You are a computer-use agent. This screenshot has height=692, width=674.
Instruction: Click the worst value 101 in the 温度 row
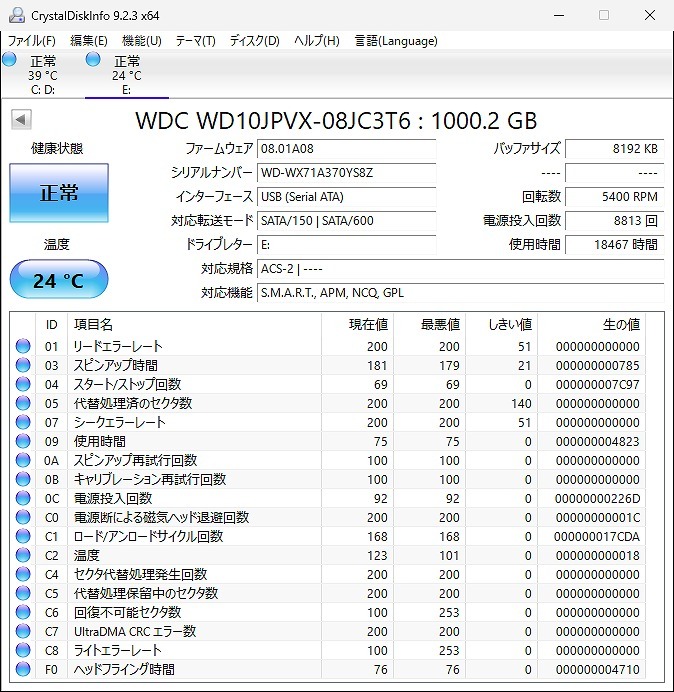[x=449, y=555]
